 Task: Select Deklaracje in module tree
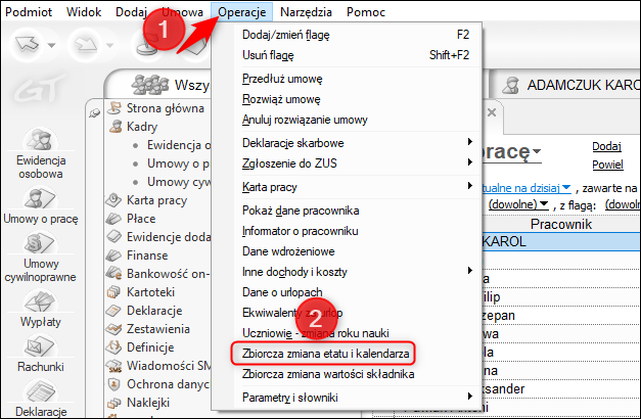(x=144, y=310)
